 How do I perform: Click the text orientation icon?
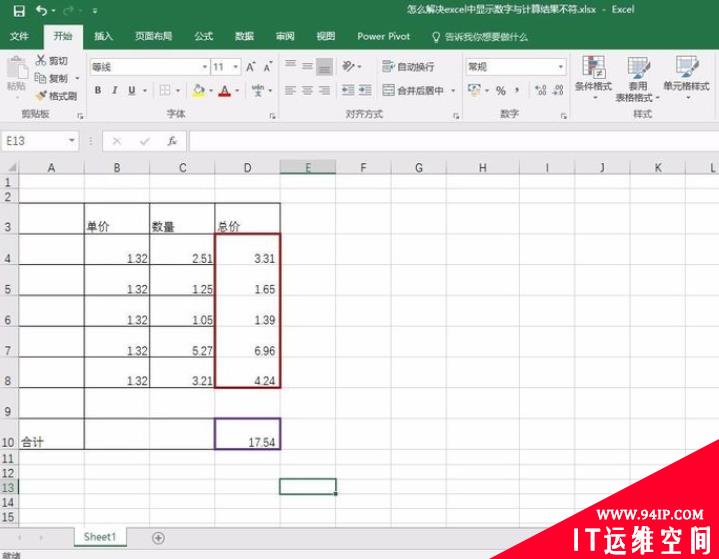[348, 66]
